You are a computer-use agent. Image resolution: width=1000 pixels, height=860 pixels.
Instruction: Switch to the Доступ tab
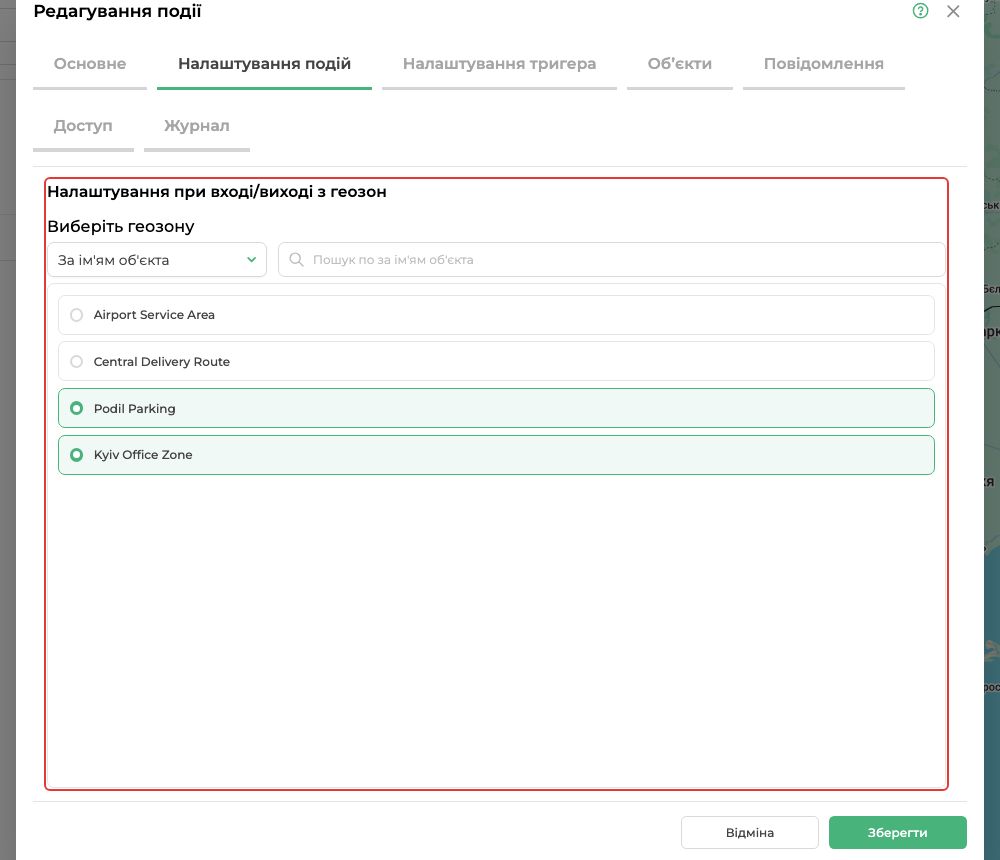(x=83, y=126)
